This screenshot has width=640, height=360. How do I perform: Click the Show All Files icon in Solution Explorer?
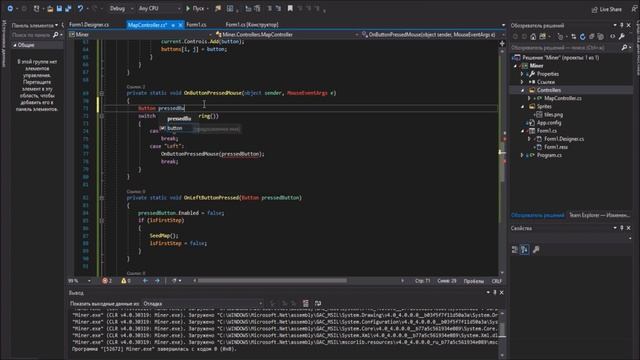coord(600,37)
